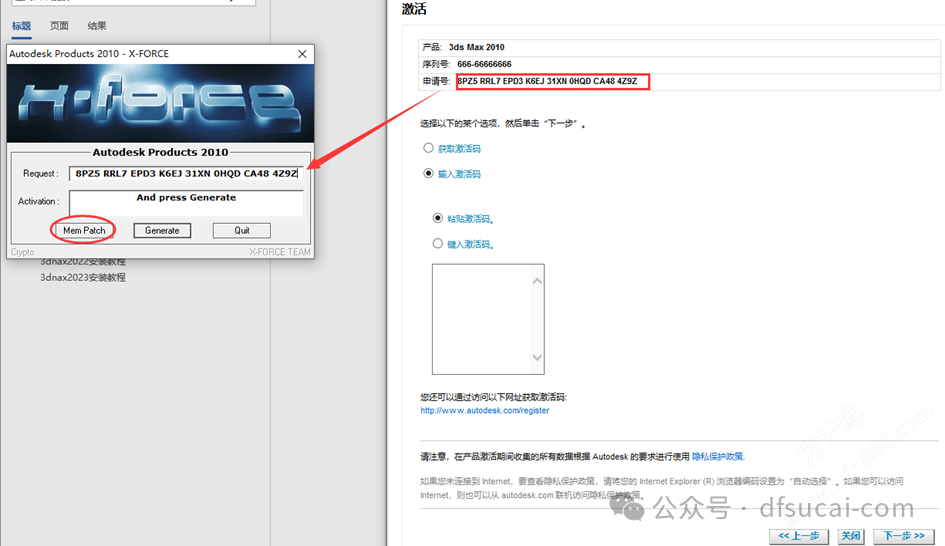
Task: Click the Generate button in X-FORCE
Action: click(162, 230)
